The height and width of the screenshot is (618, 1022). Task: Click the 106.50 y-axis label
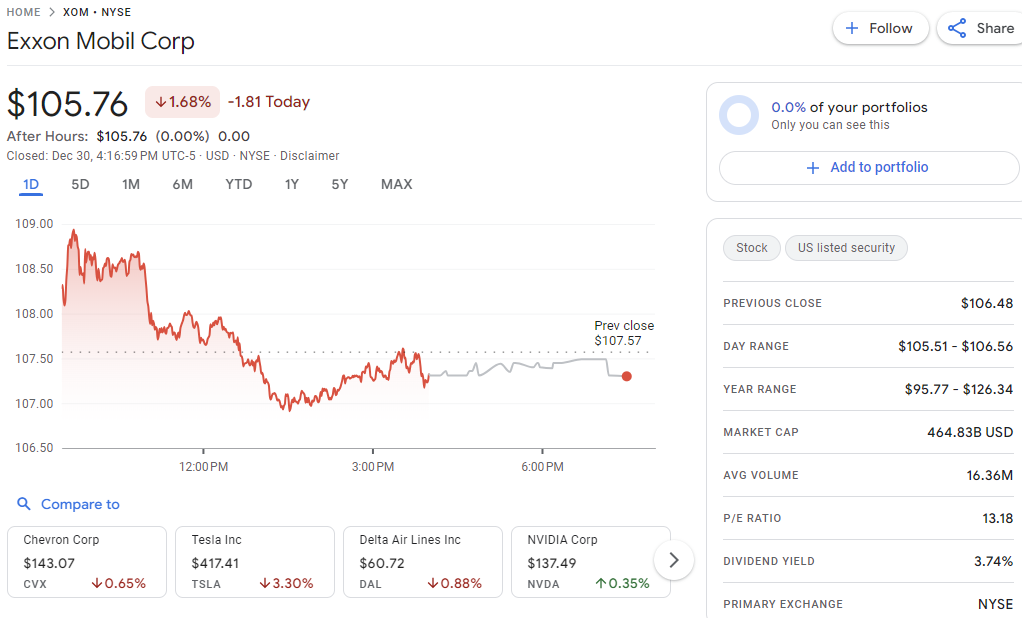coord(34,448)
